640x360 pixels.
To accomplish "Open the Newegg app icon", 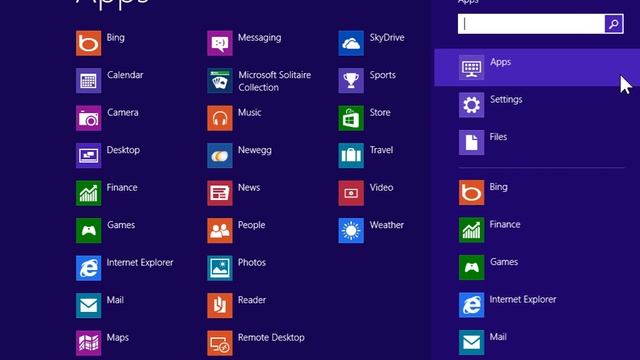I will (220, 156).
